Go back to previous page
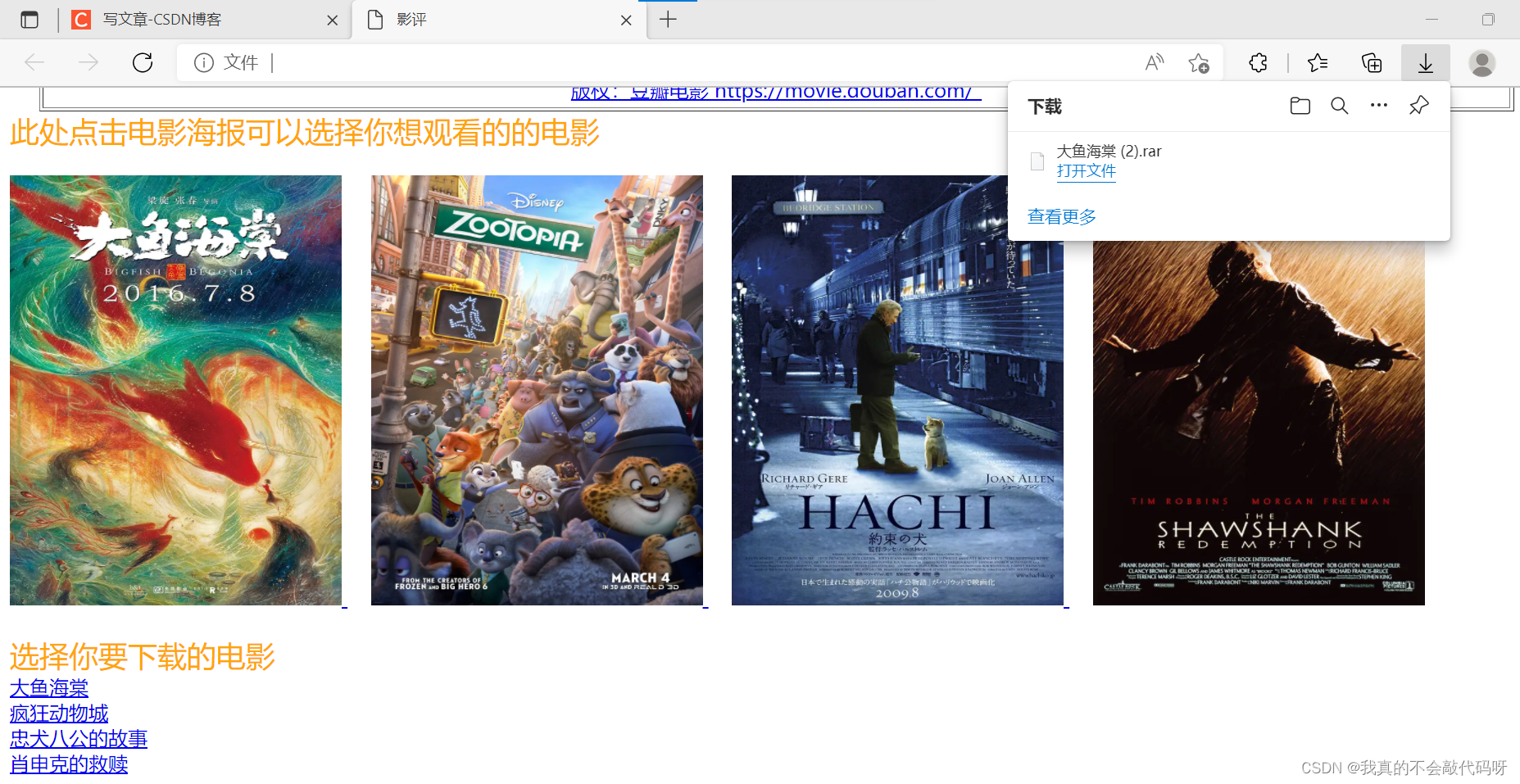Image resolution: width=1520 pixels, height=784 pixels. pos(34,62)
